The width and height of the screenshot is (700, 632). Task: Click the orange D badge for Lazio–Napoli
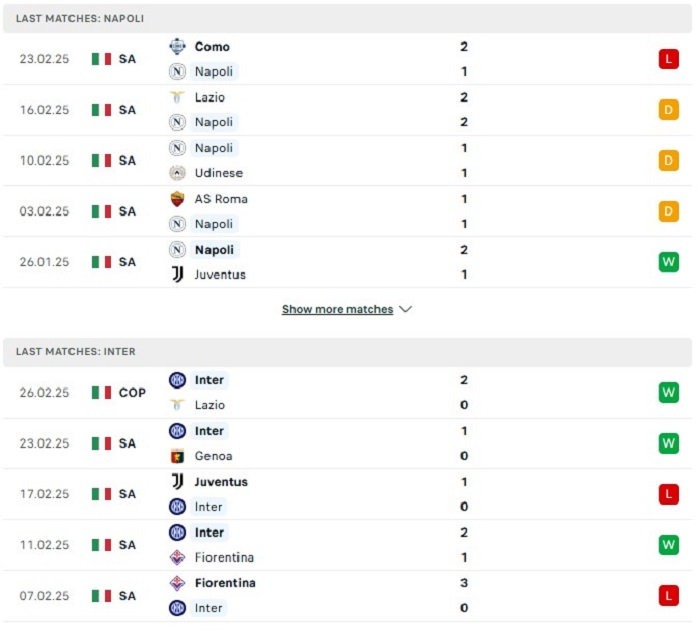[668, 110]
